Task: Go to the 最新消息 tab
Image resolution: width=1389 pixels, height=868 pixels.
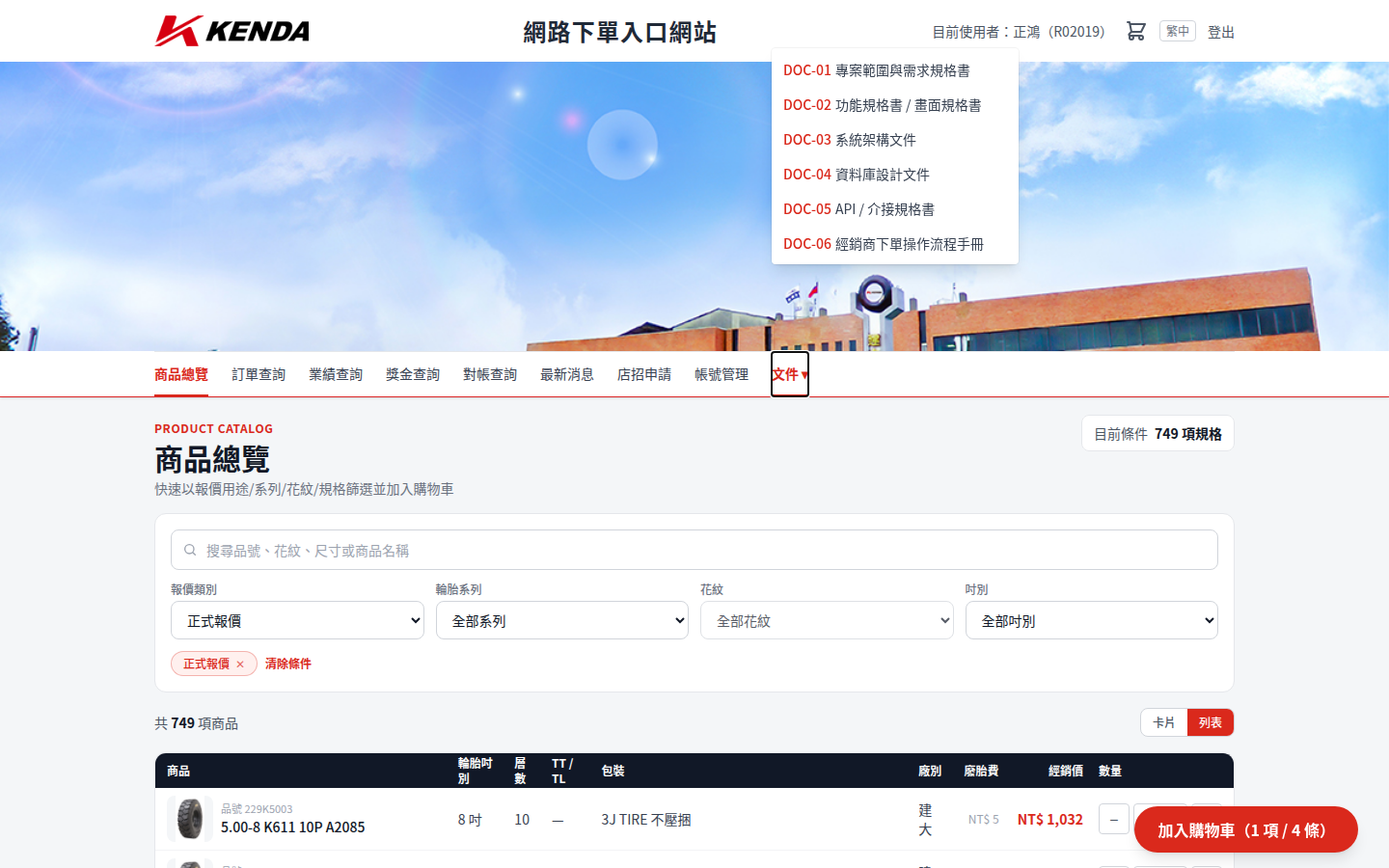Action: [567, 374]
